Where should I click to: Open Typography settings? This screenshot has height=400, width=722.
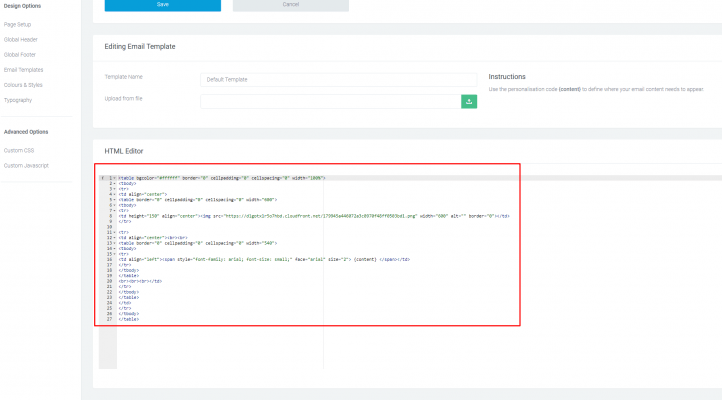(18, 100)
